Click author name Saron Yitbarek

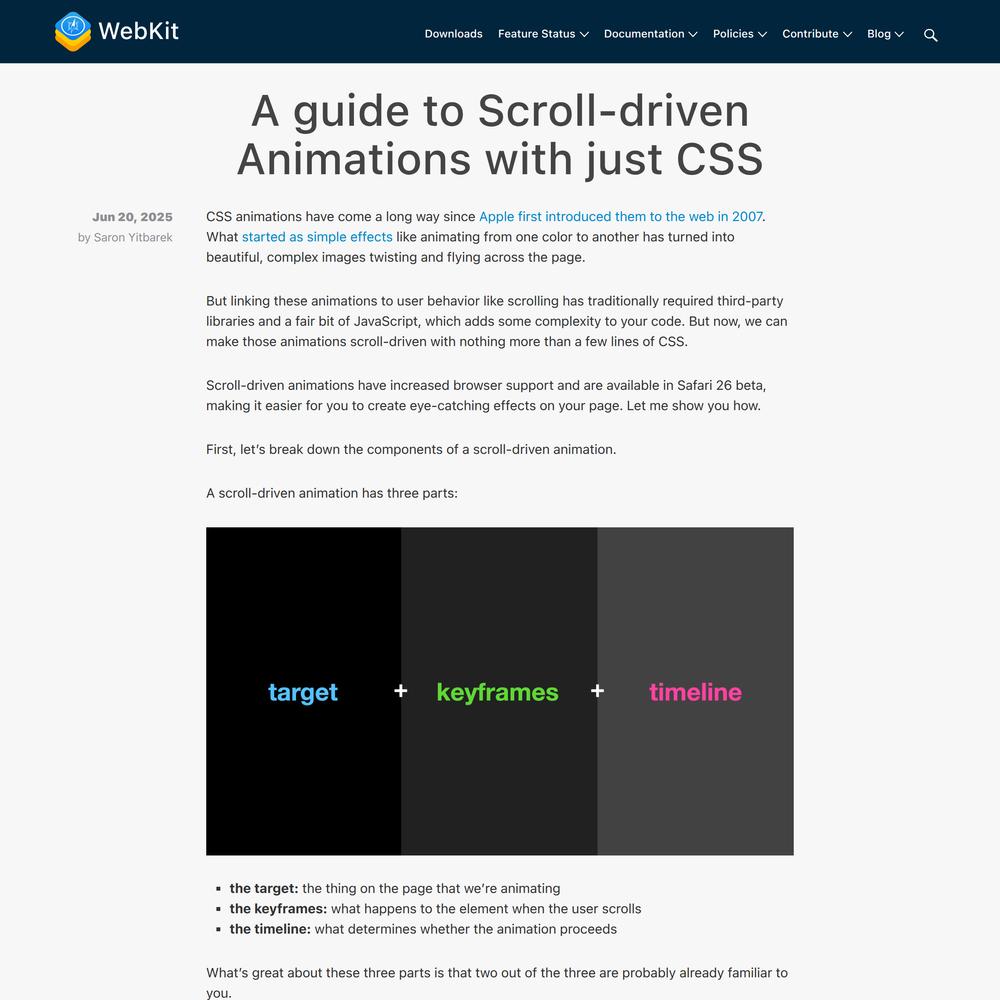point(133,238)
